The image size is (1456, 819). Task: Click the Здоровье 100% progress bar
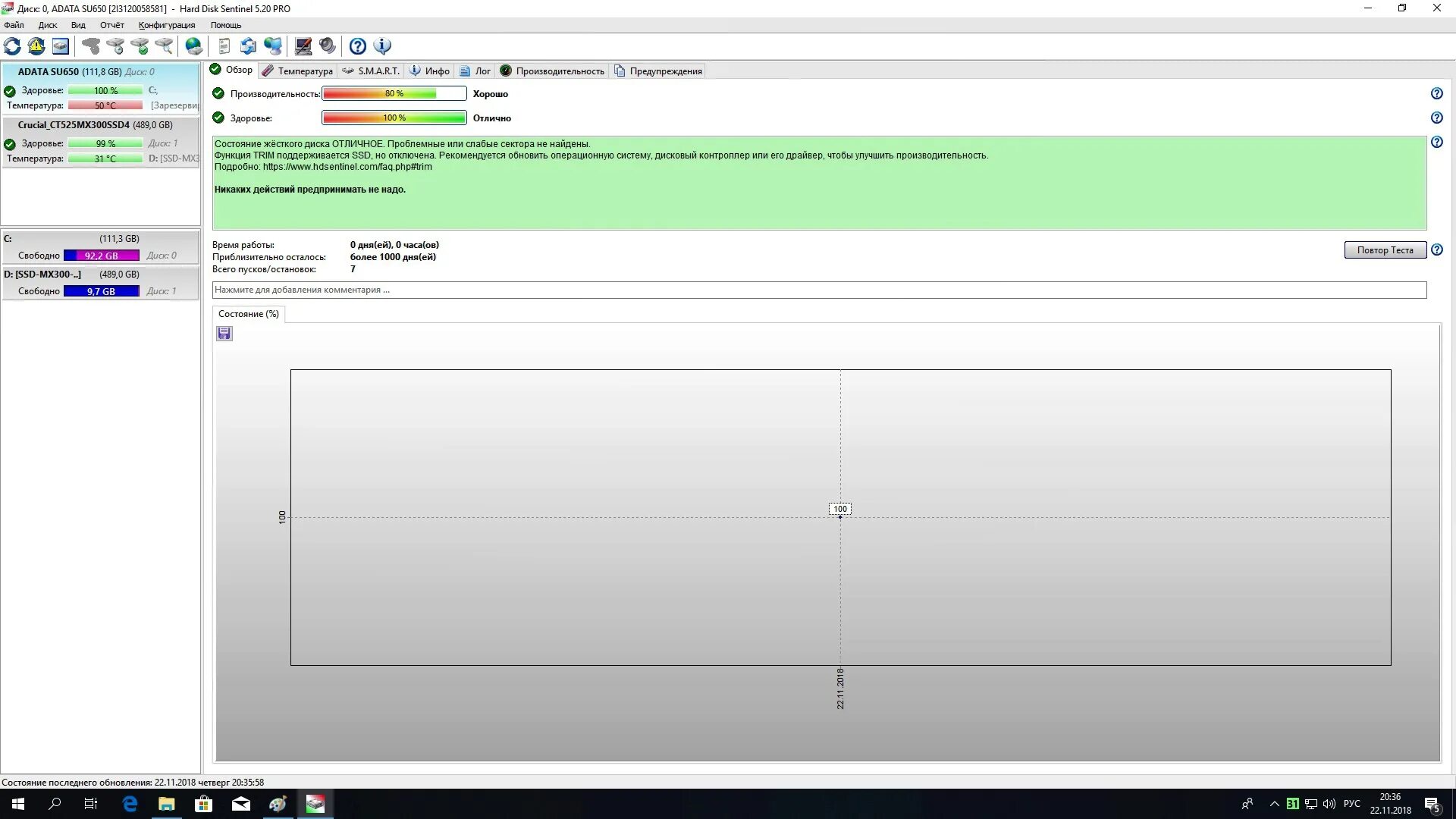tap(394, 118)
